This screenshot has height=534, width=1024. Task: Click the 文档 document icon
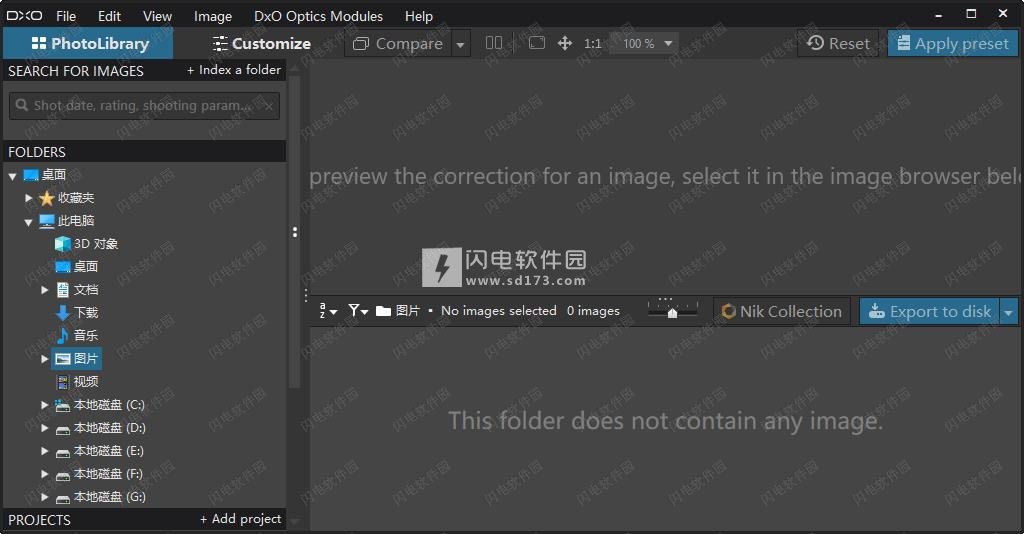tap(63, 290)
